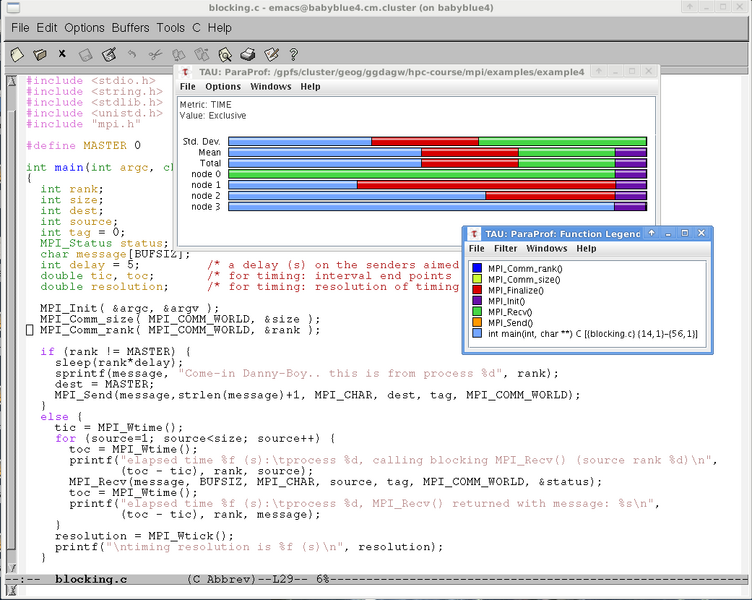Click the node 1 label in ParaProf

[206, 185]
